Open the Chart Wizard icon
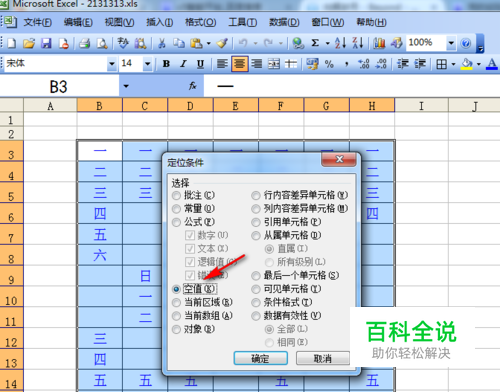This screenshot has width=500, height=392. (379, 43)
